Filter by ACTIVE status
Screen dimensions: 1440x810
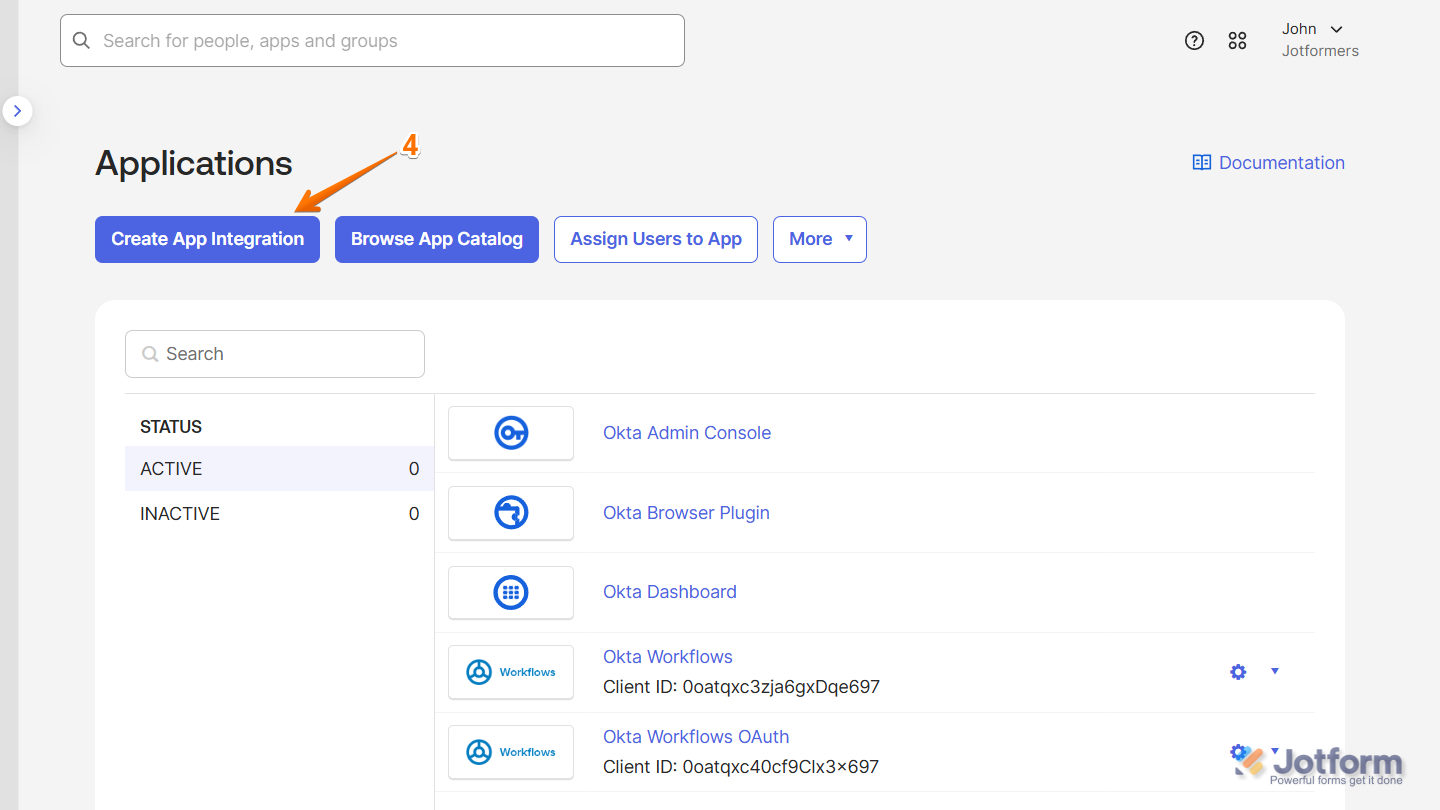[279, 469]
